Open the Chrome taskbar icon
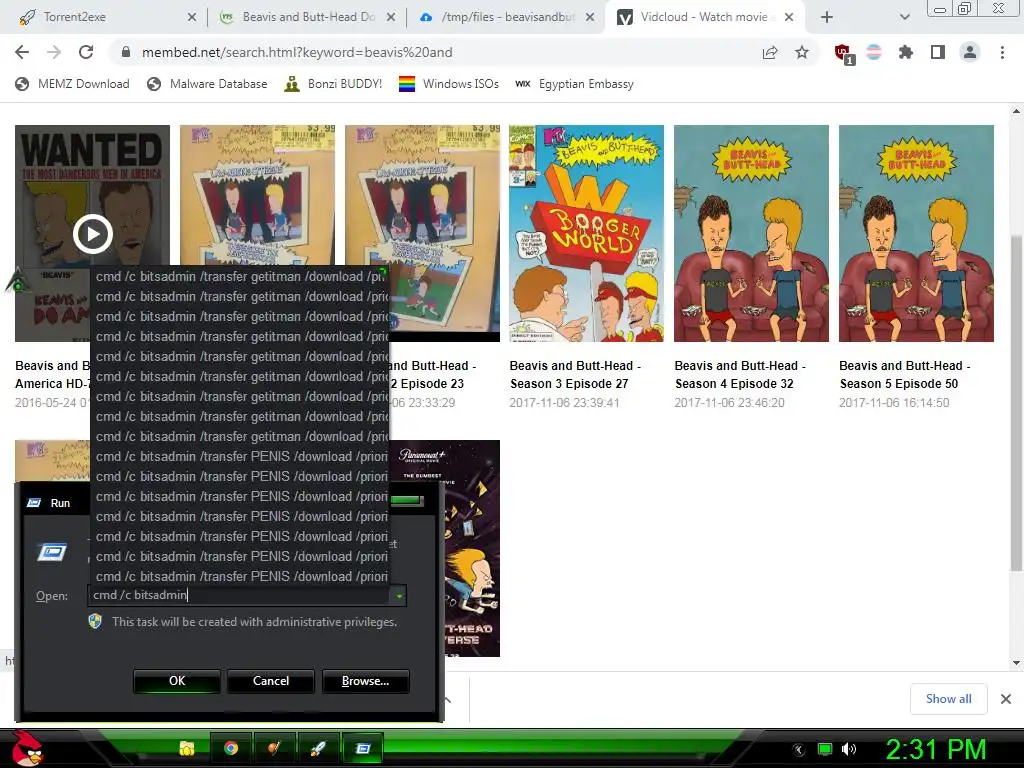 [x=231, y=748]
